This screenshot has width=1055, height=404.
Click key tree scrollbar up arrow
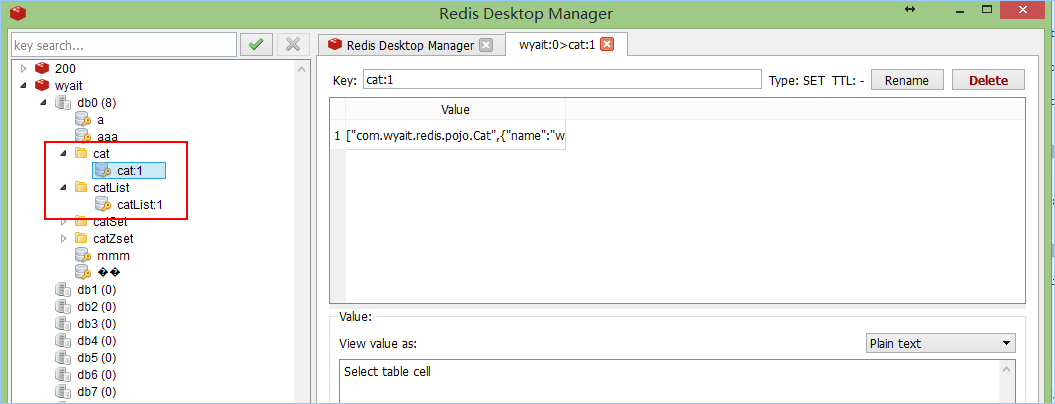click(x=301, y=69)
